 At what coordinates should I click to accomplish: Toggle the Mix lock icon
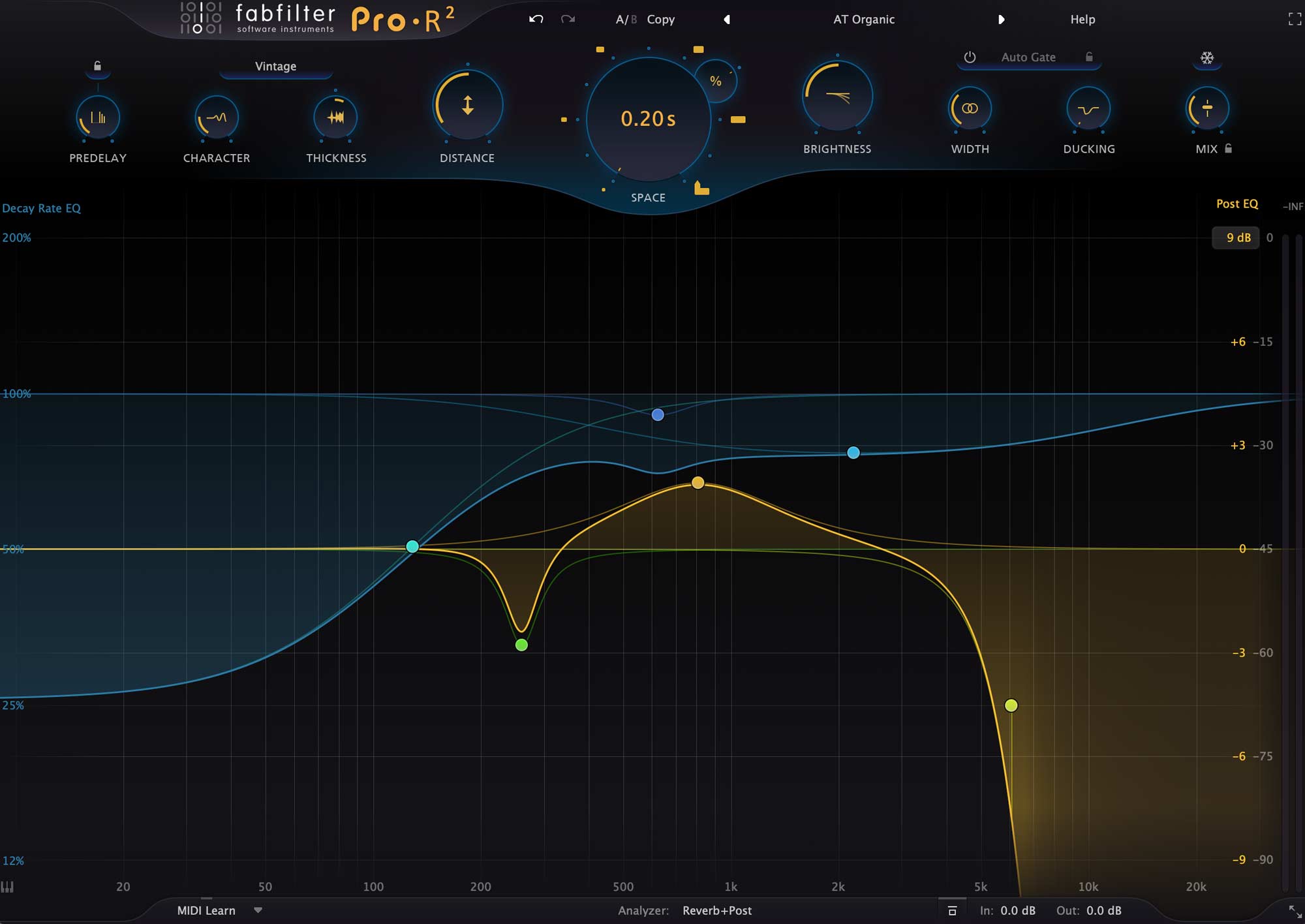pos(1229,148)
